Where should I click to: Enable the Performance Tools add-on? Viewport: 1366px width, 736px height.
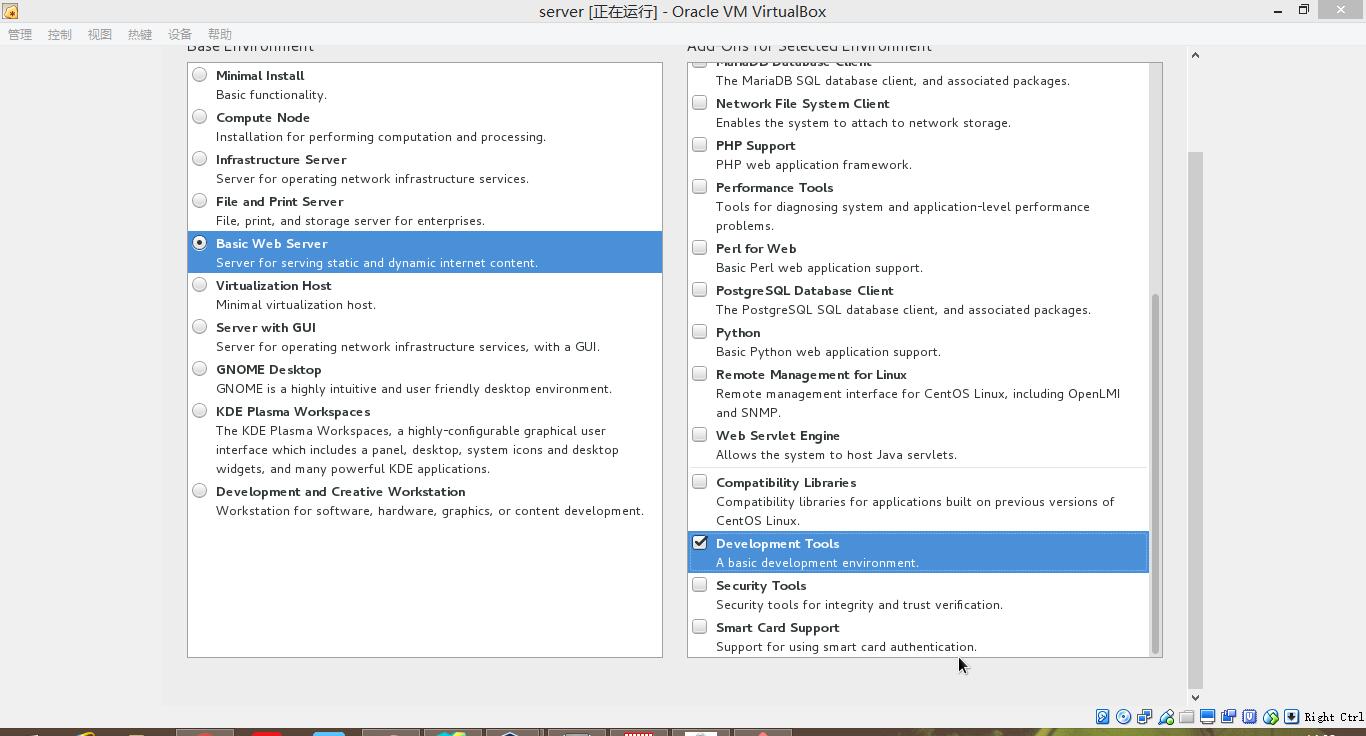click(x=700, y=186)
